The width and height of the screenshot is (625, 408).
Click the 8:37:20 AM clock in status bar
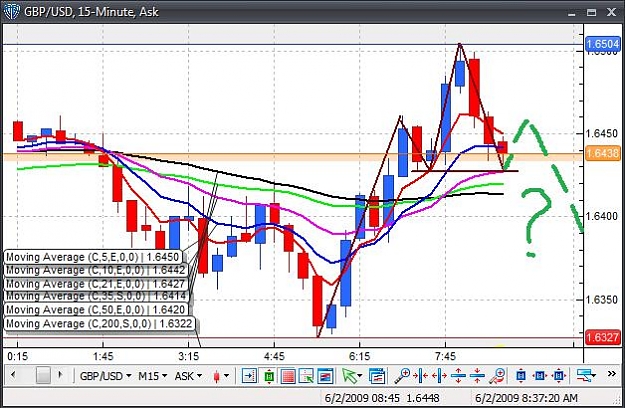pos(552,398)
